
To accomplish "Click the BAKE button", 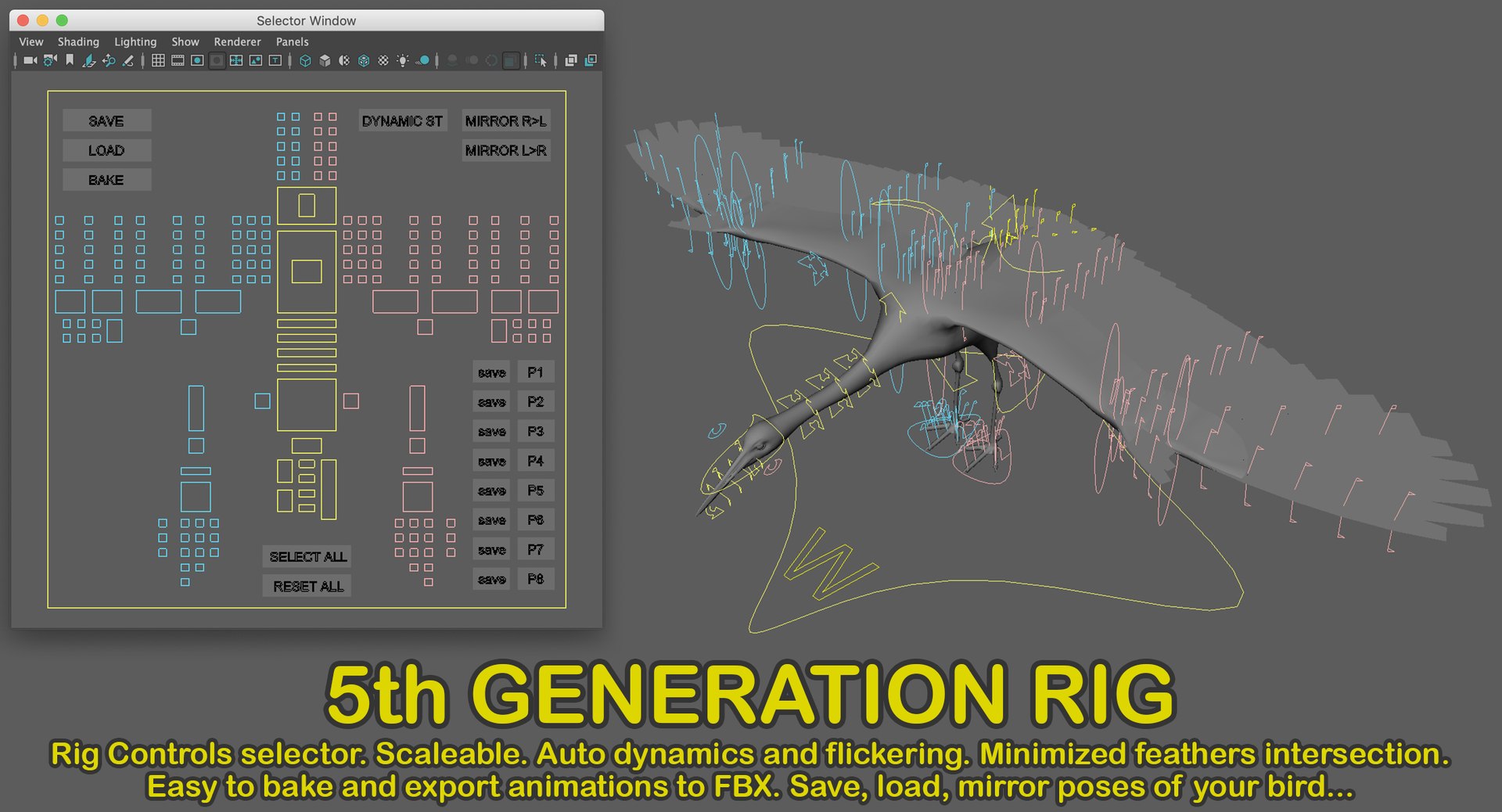I will pos(107,180).
